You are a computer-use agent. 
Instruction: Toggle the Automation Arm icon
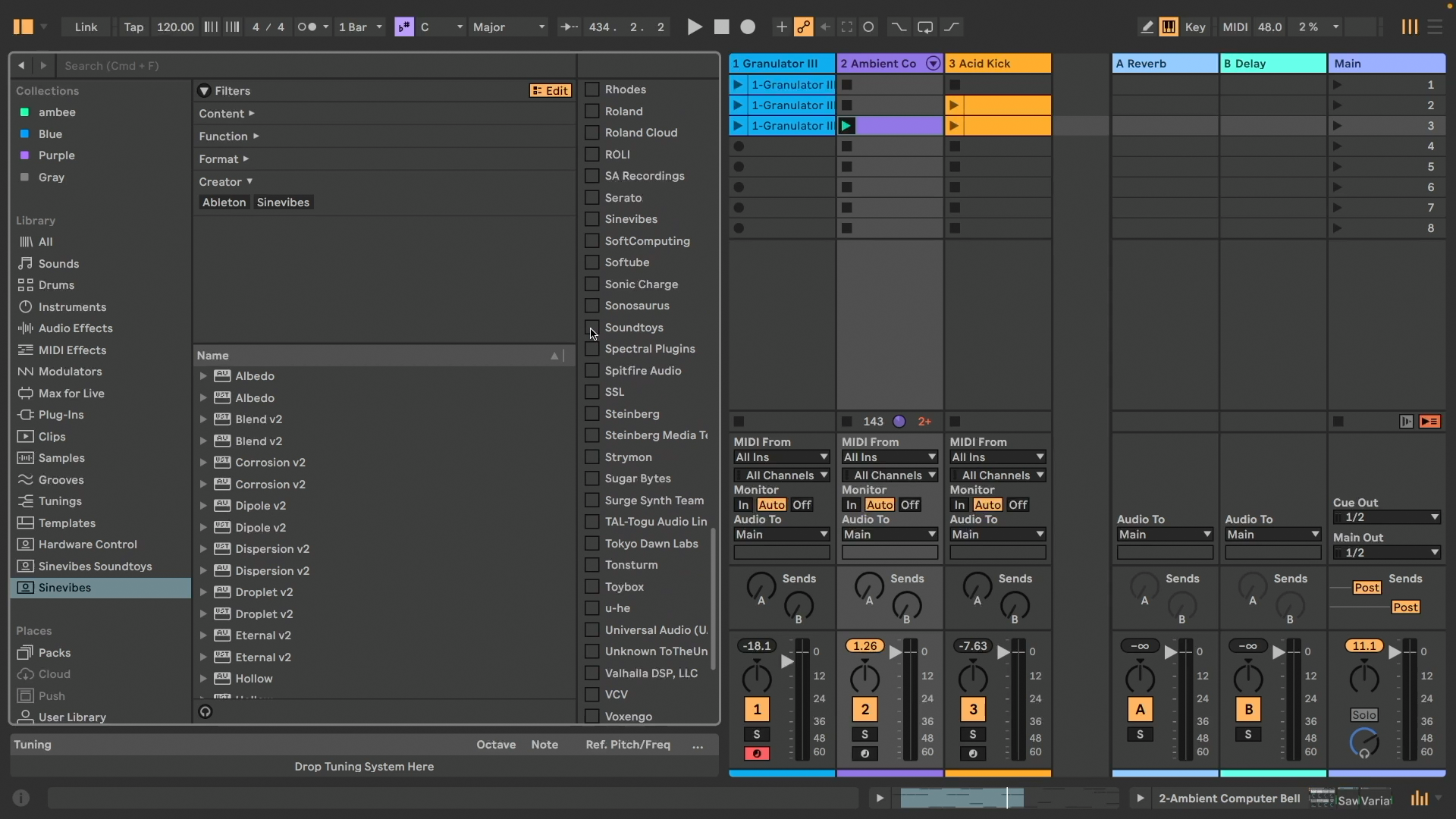coord(803,27)
